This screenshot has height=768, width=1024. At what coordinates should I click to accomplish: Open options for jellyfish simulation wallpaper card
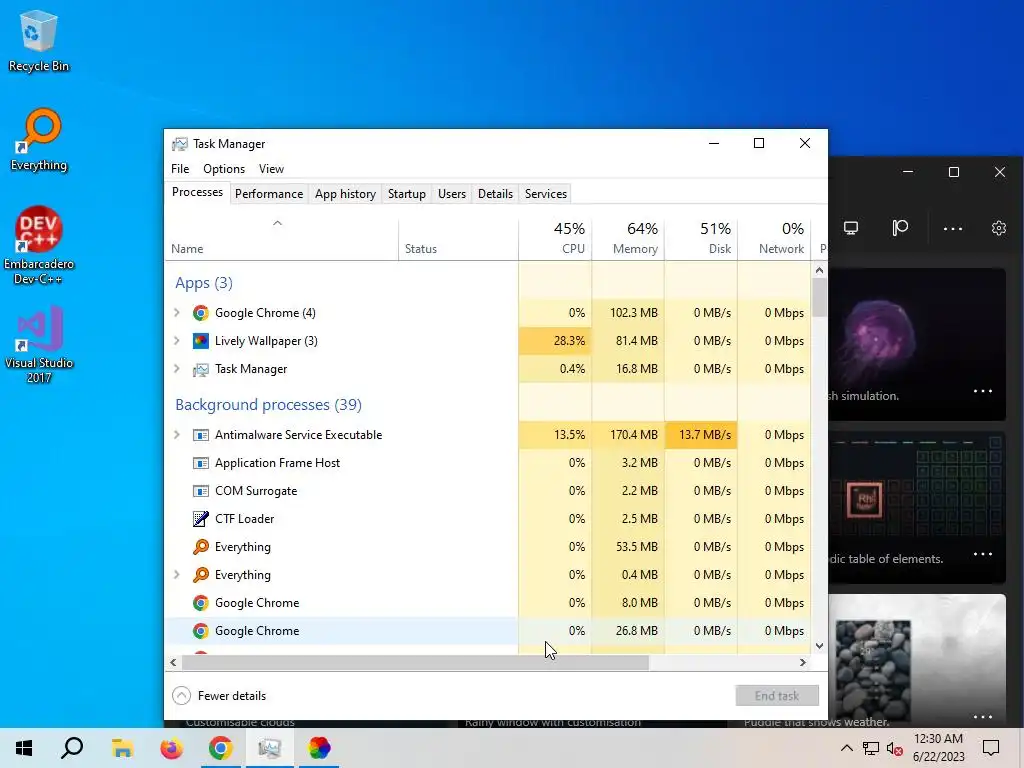pos(983,391)
